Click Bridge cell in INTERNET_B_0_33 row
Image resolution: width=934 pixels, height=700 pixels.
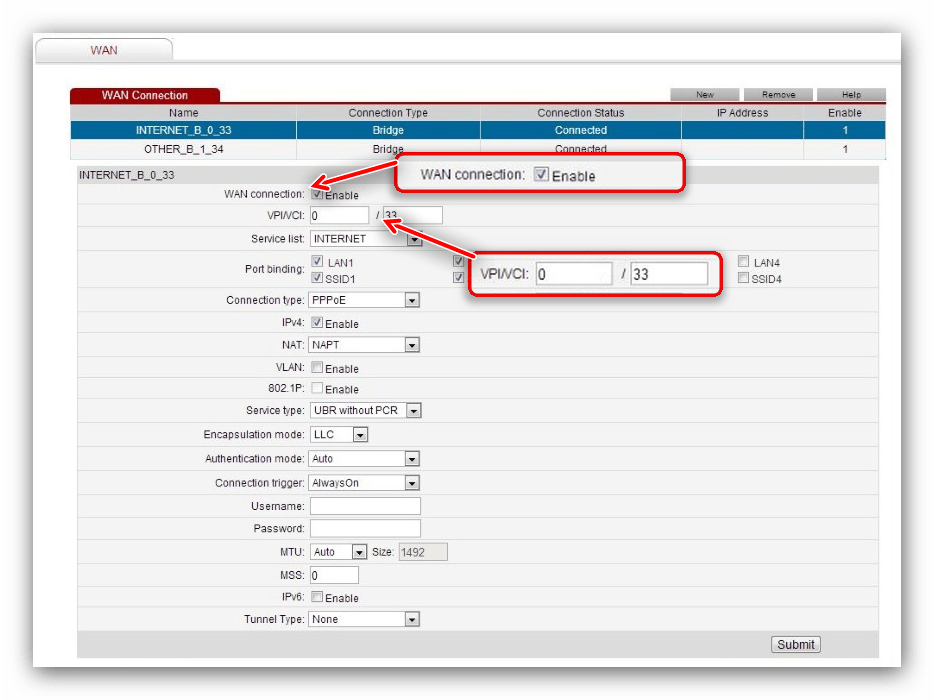coord(388,130)
